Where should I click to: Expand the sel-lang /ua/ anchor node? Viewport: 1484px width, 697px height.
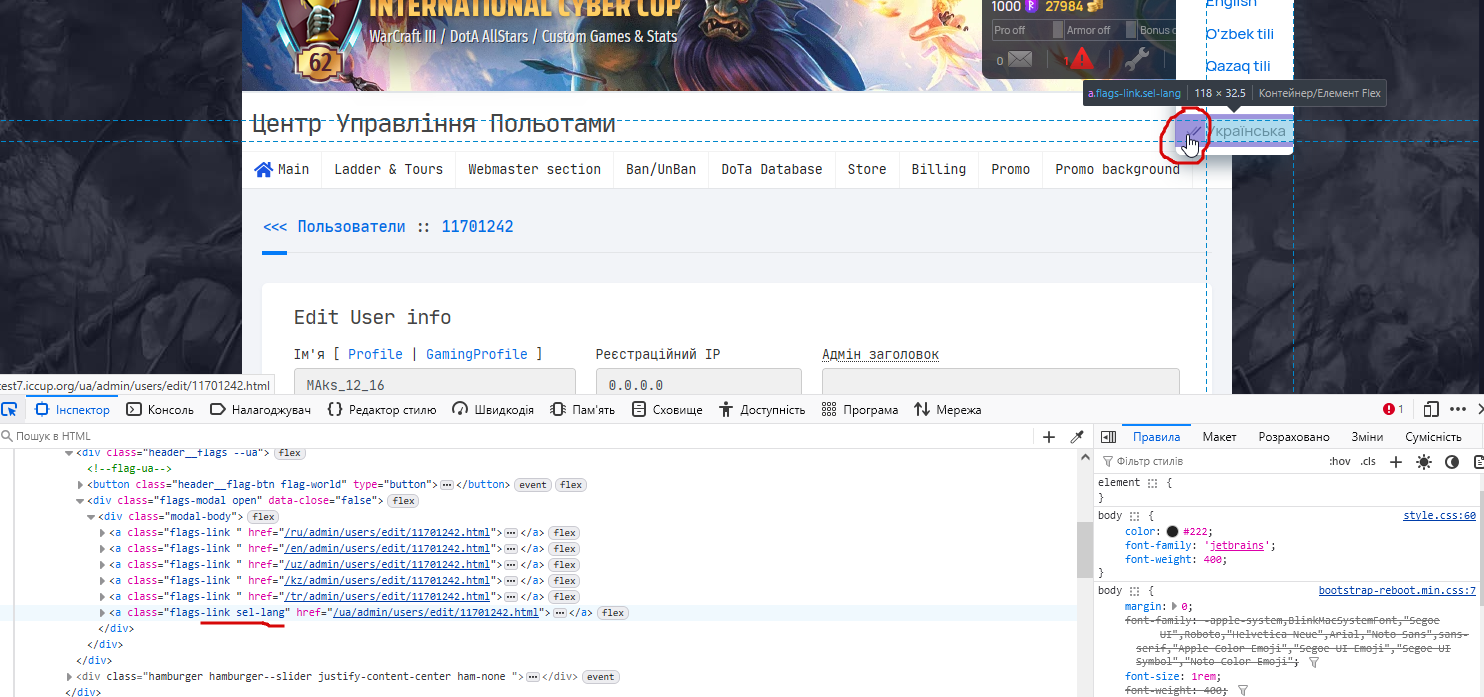click(x=102, y=613)
